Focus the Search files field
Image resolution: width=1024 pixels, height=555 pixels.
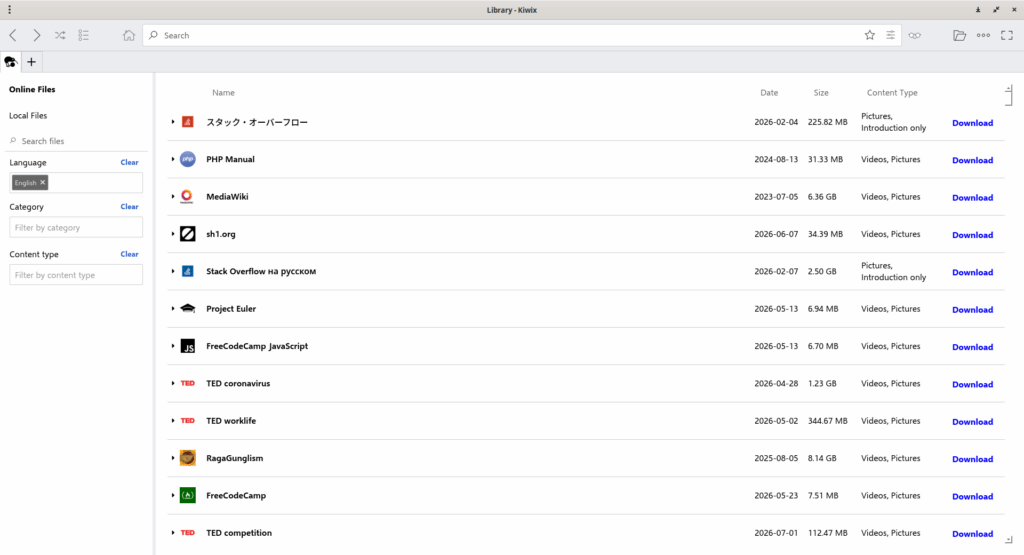pos(76,141)
